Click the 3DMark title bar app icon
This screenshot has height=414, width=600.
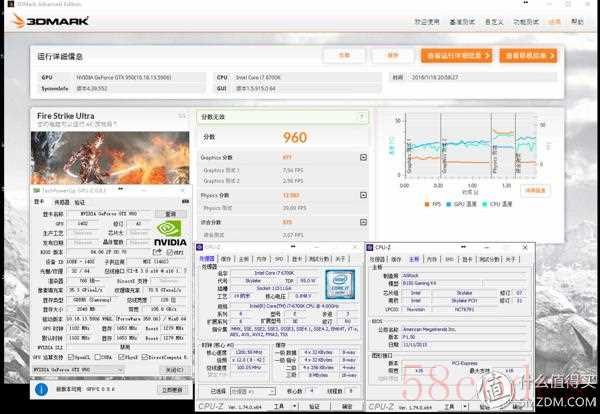pos(10,4)
